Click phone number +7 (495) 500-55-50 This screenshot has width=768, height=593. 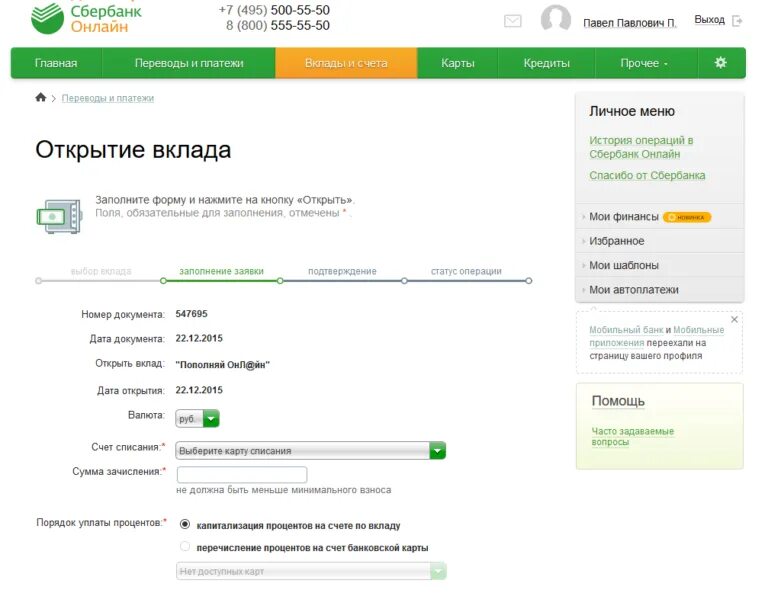pyautogui.click(x=274, y=10)
